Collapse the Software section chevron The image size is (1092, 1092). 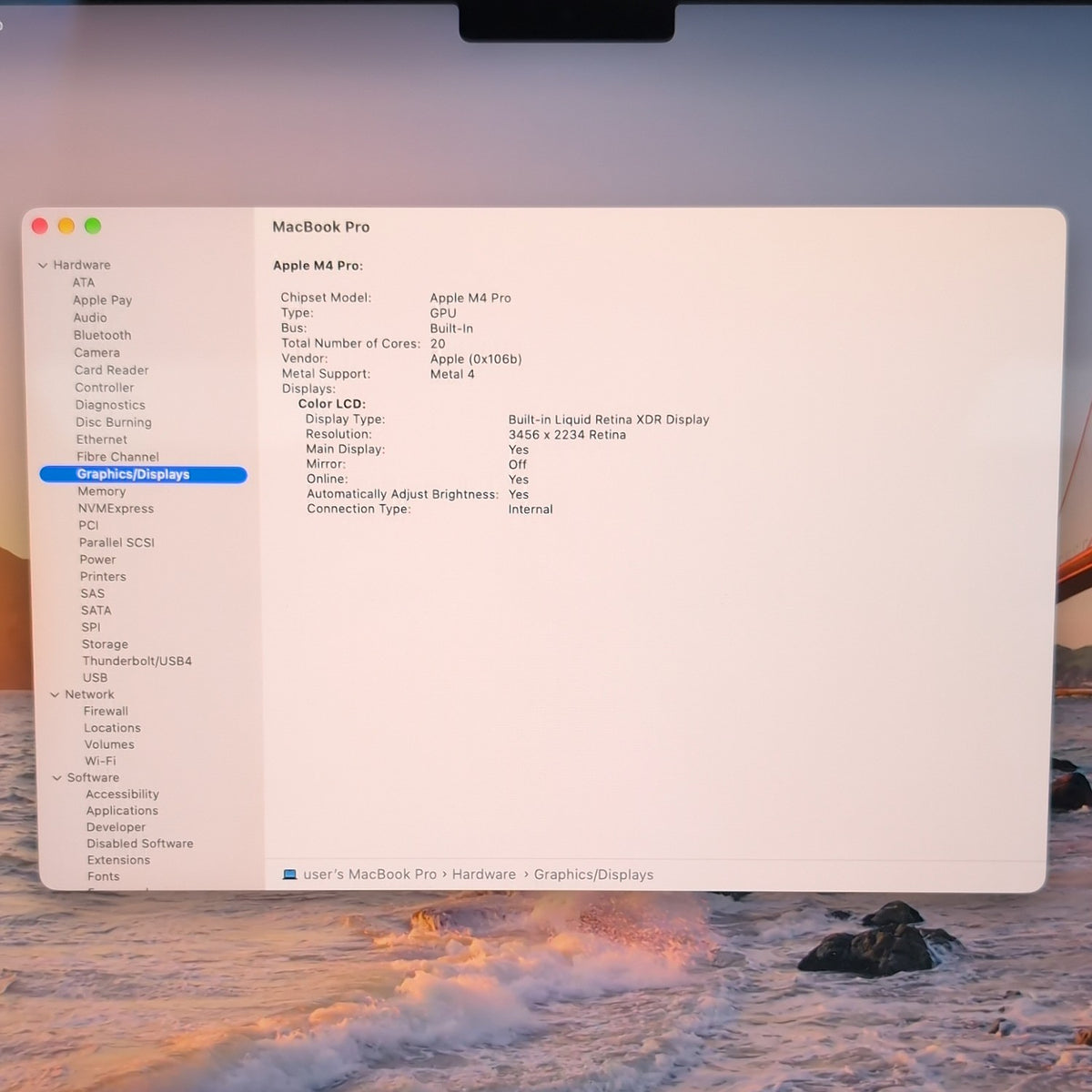coord(57,778)
